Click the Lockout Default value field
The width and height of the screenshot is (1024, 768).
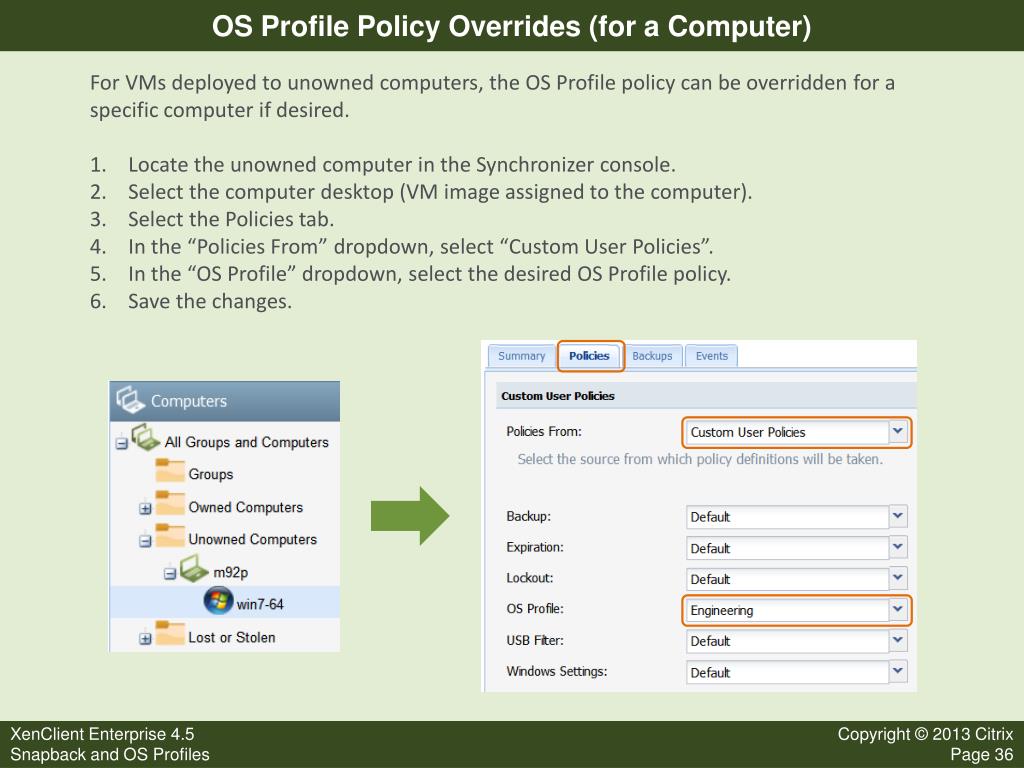tap(787, 578)
